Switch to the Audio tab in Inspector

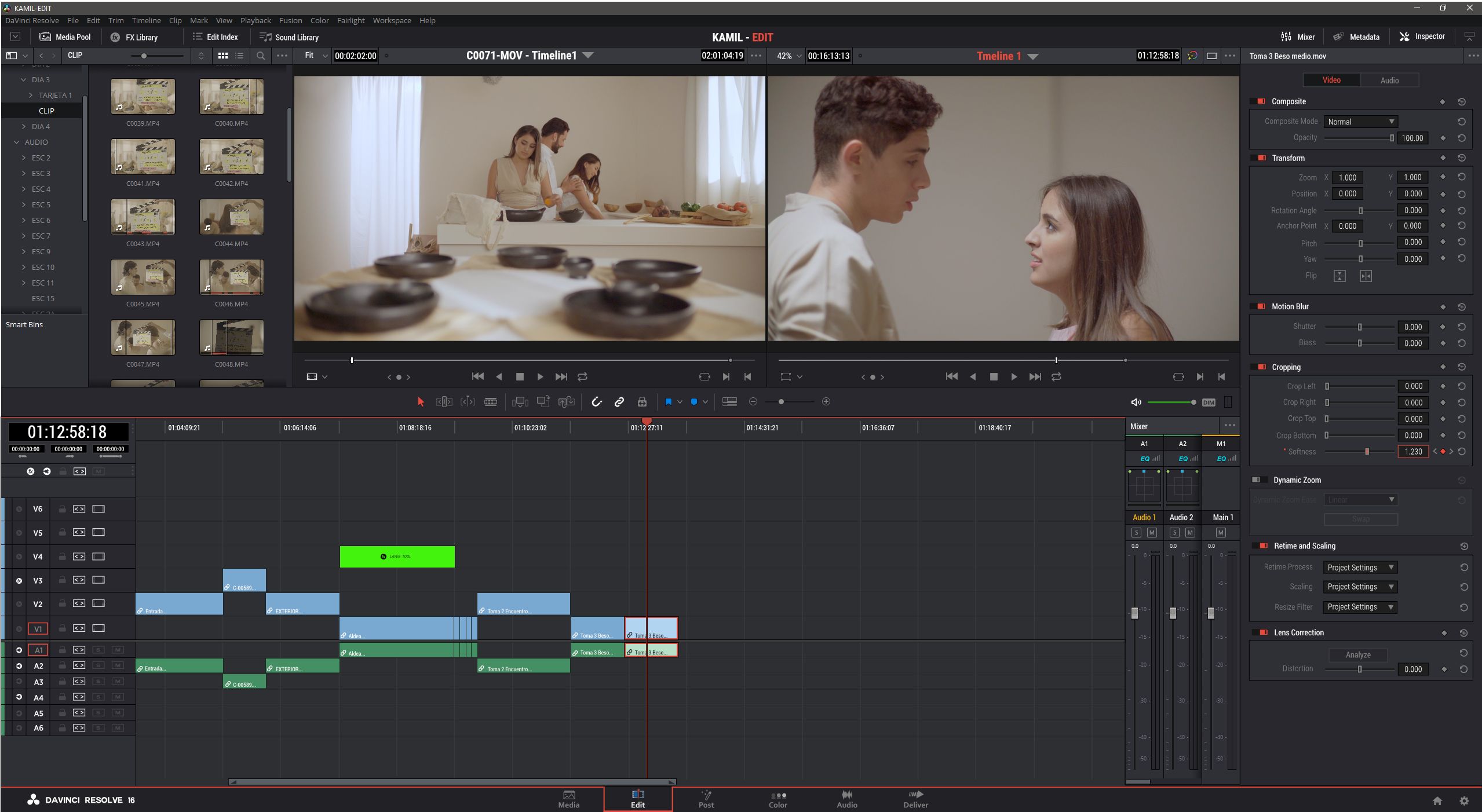point(1389,81)
